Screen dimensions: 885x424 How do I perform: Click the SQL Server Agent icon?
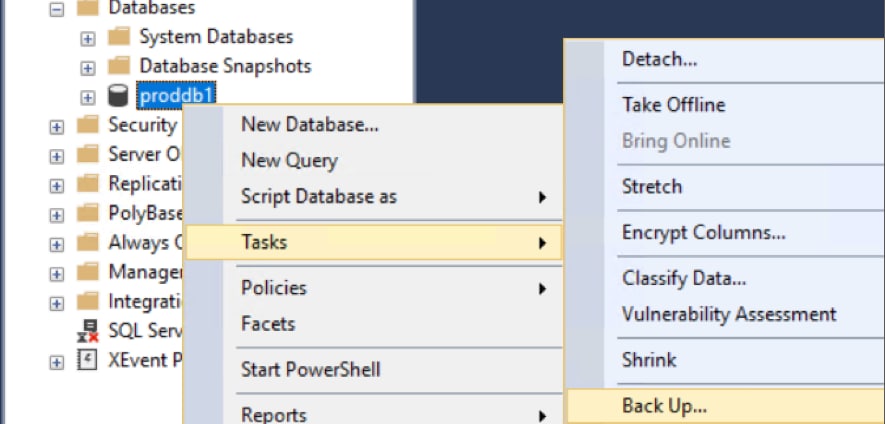pos(89,331)
